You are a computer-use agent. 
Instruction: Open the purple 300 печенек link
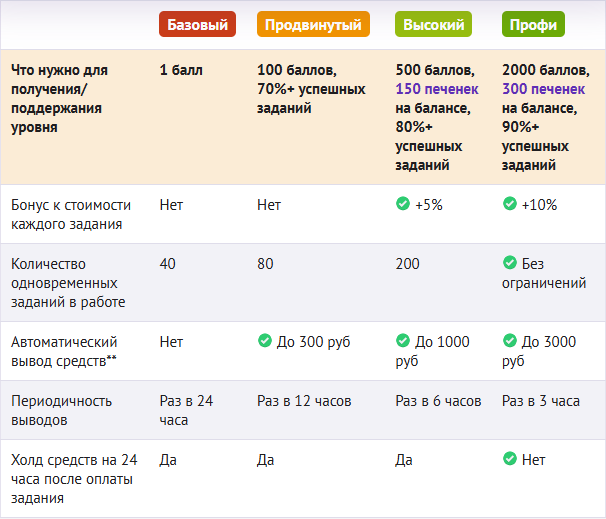pos(542,89)
